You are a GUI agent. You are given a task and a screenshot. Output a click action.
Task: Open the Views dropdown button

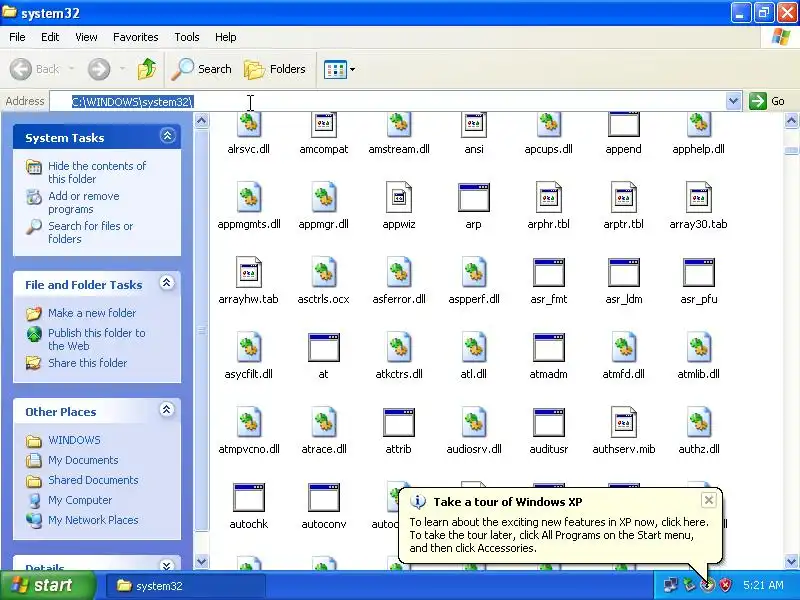pyautogui.click(x=339, y=69)
